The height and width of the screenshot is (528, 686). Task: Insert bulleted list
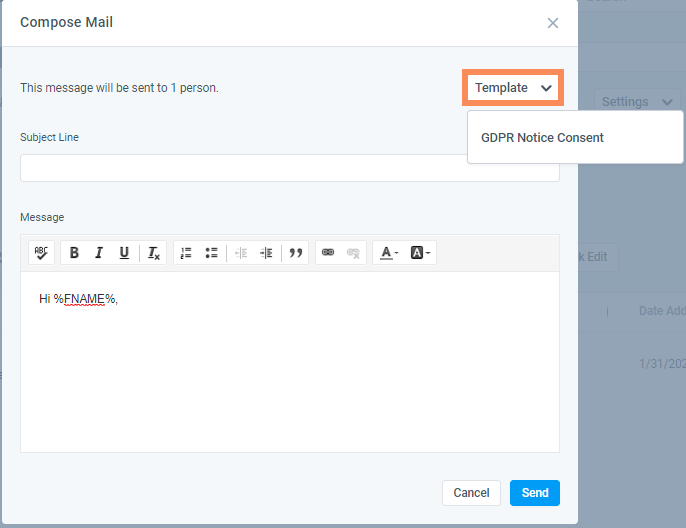tap(211, 253)
